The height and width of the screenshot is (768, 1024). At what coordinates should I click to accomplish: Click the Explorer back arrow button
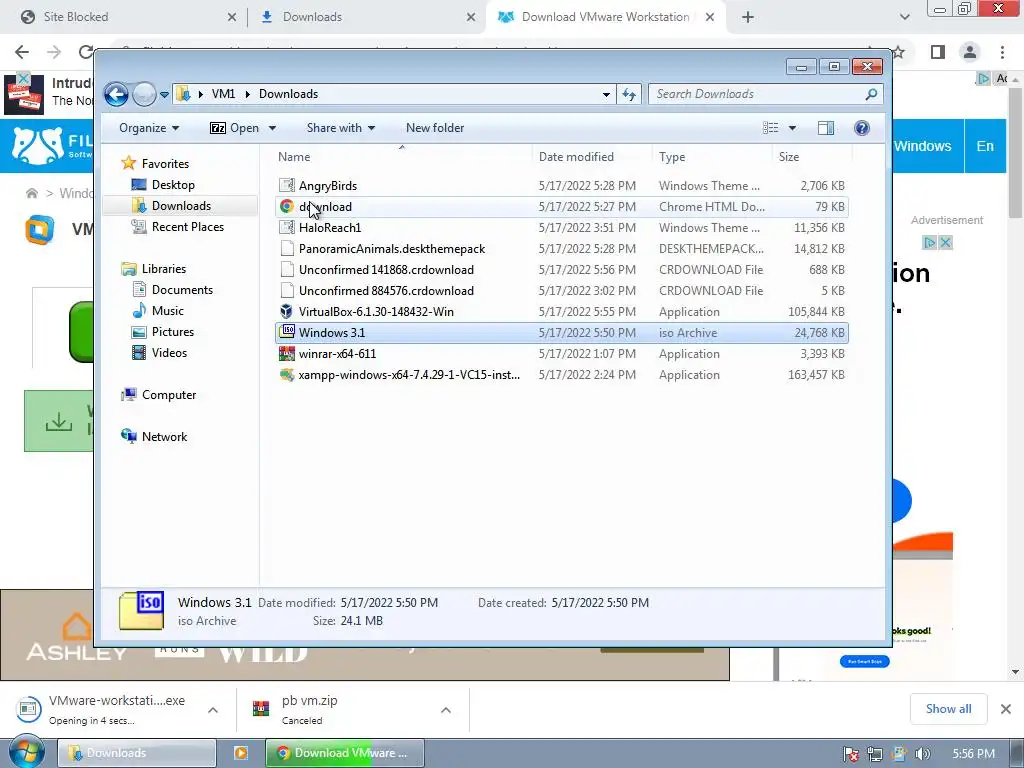click(x=116, y=95)
